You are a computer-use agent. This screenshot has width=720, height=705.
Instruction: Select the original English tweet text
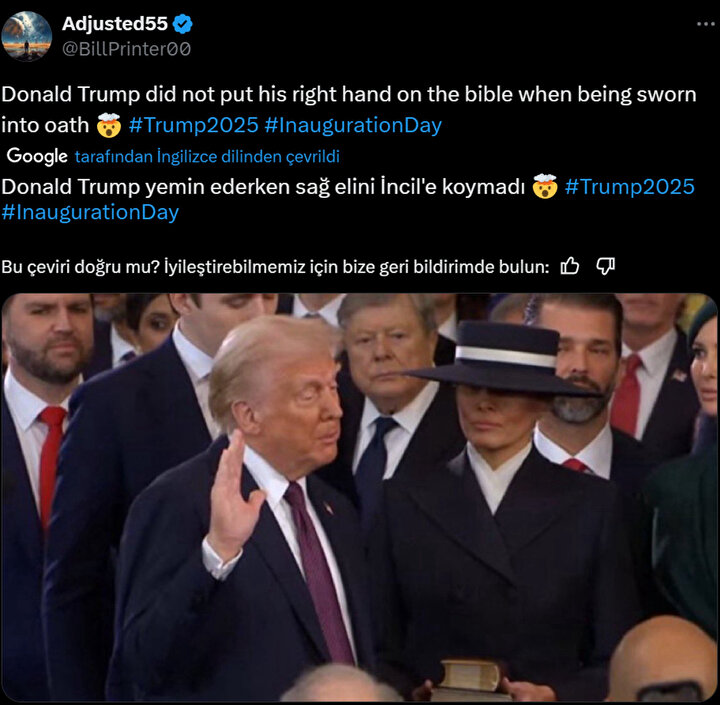349,109
